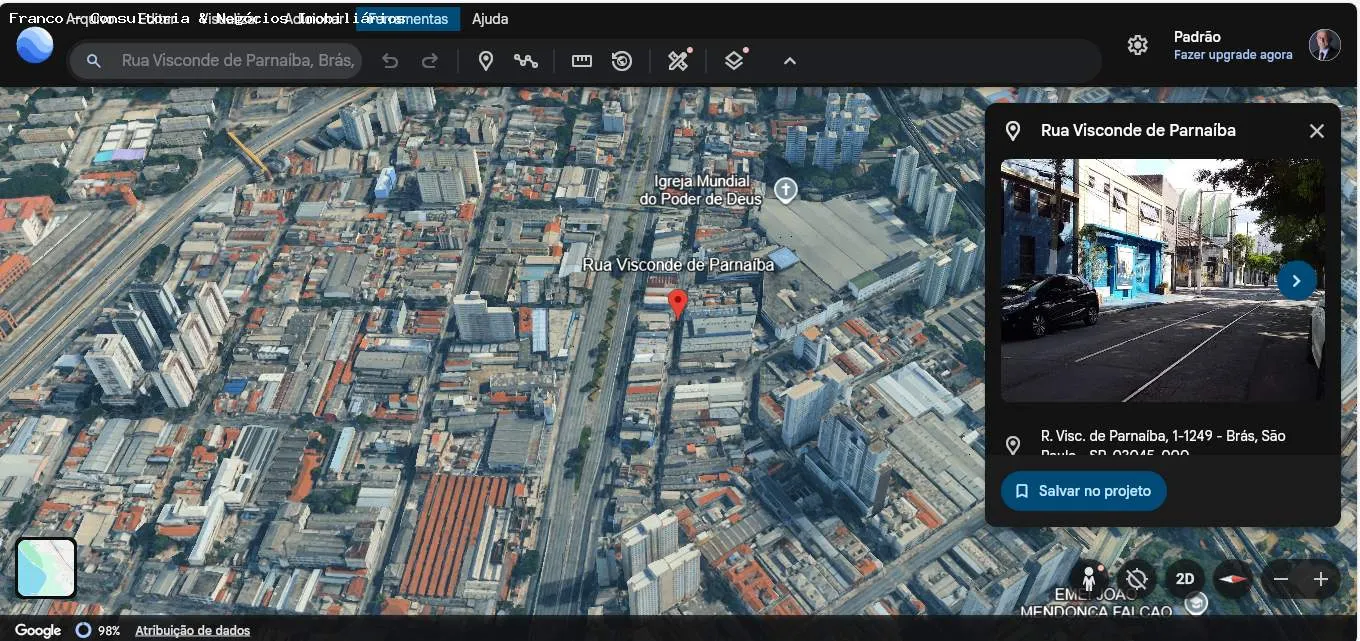Open the Ajuda menu
Viewport: 1360px width, 641px height.
[x=490, y=19]
